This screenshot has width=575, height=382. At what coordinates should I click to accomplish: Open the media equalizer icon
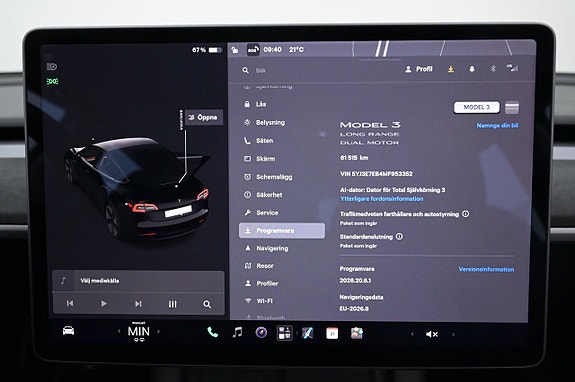click(x=172, y=304)
